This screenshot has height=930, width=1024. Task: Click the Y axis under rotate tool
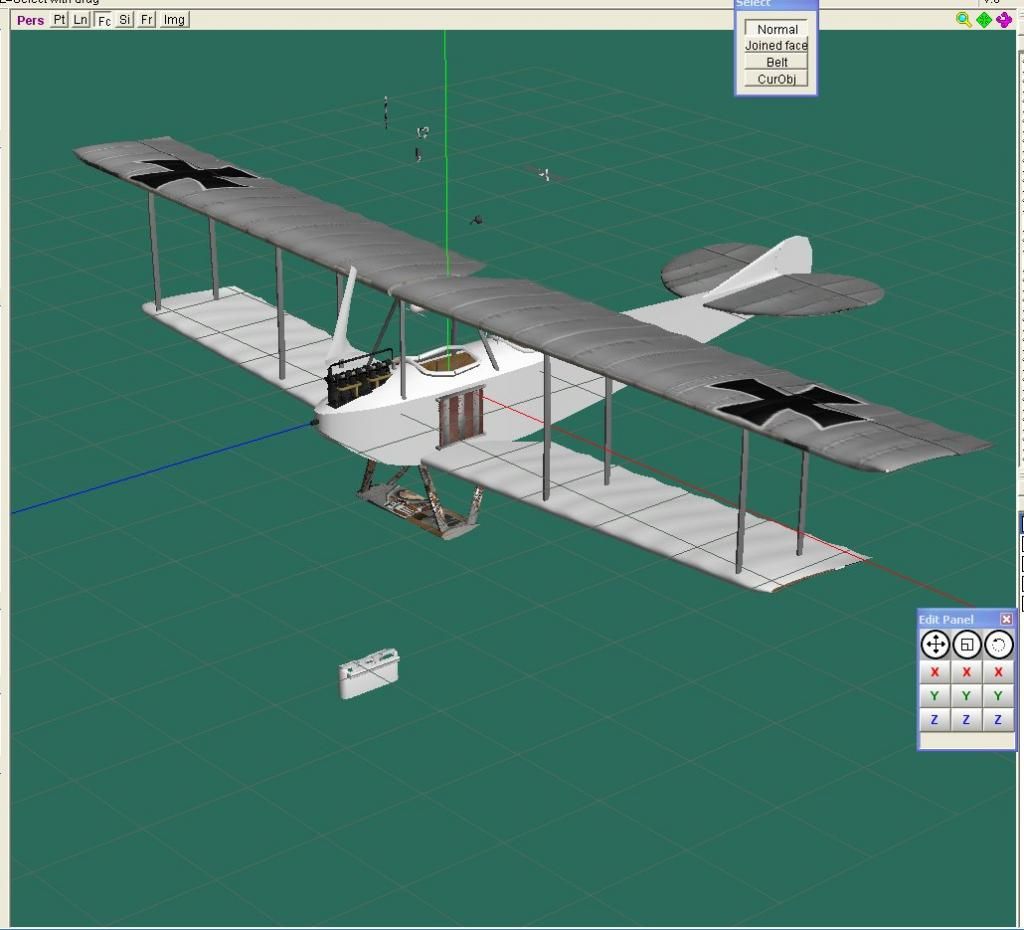(998, 696)
